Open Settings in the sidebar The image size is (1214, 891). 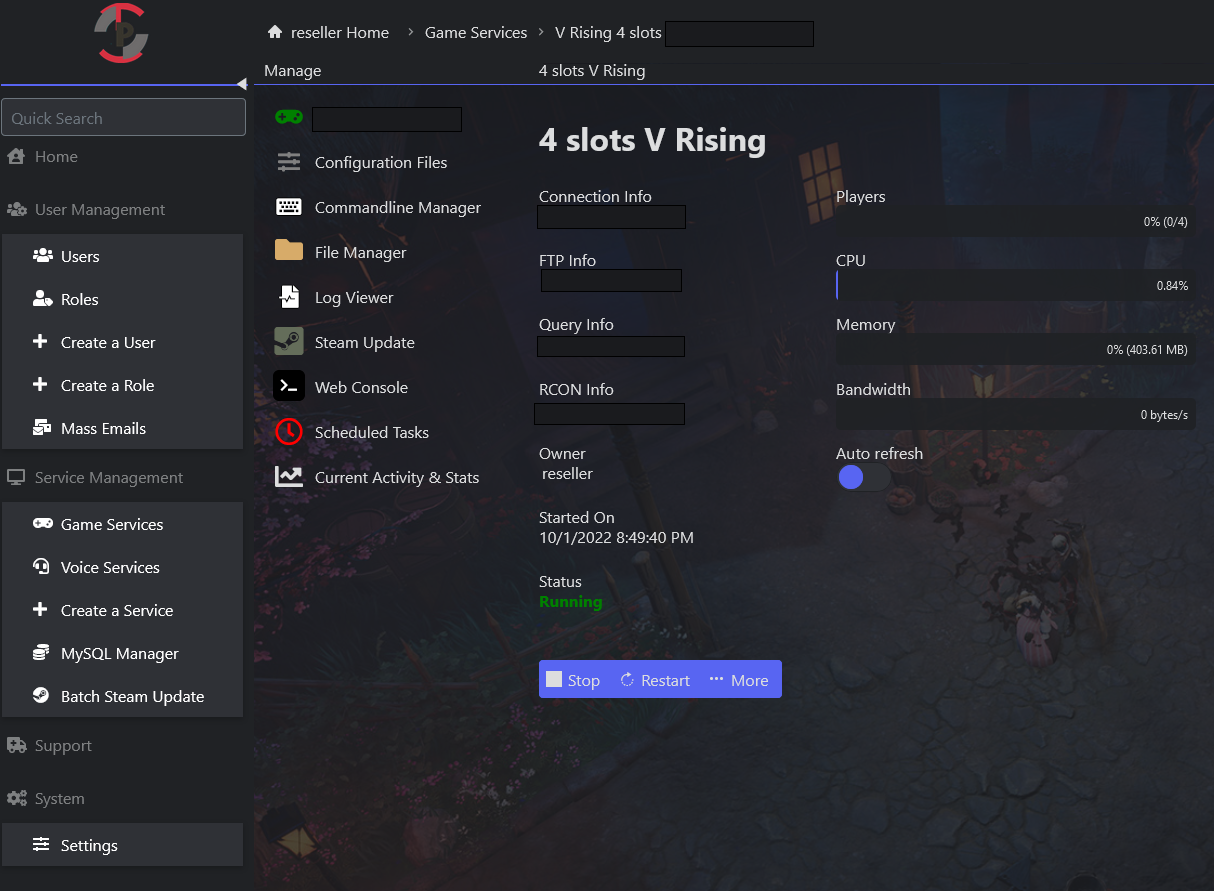[89, 846]
